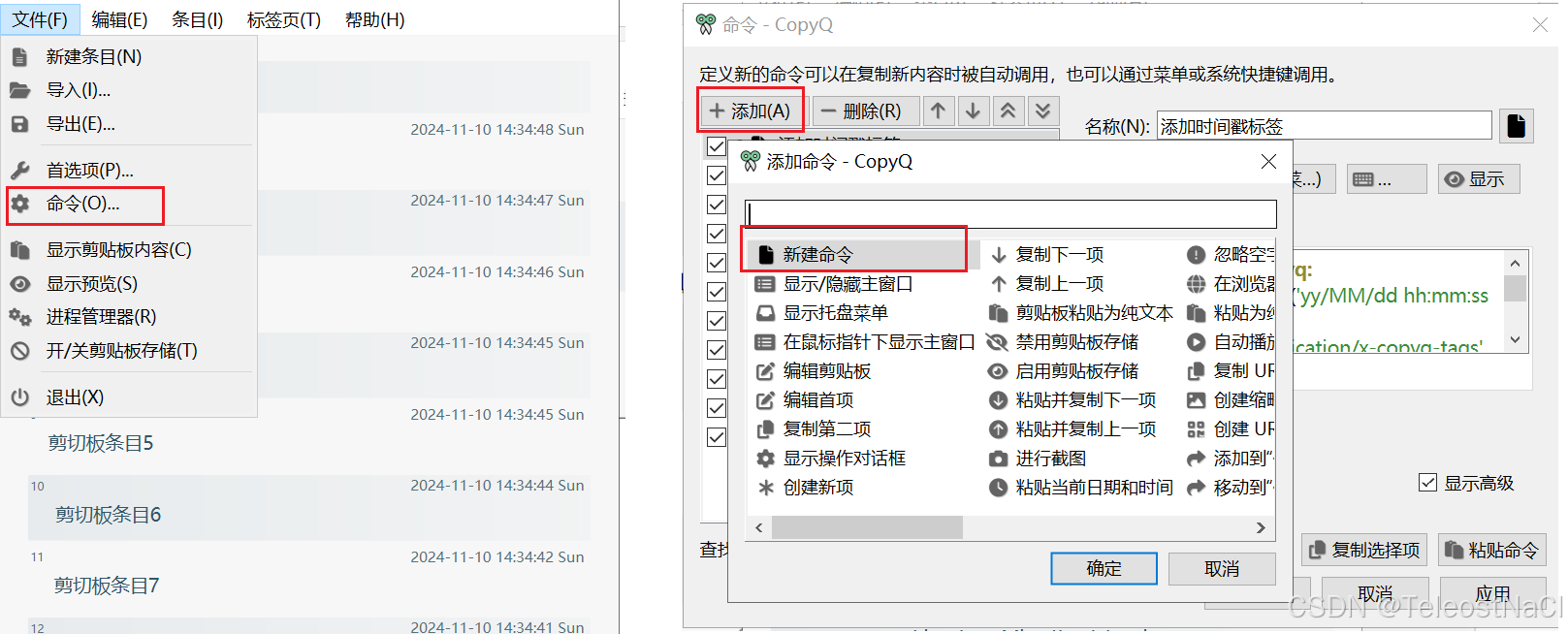Click the 应用 button

coord(1492,593)
